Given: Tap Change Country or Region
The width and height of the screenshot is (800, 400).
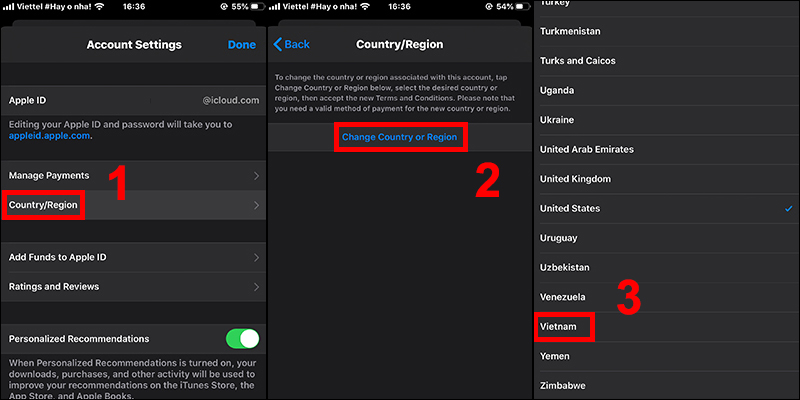Looking at the screenshot, I should (x=399, y=137).
